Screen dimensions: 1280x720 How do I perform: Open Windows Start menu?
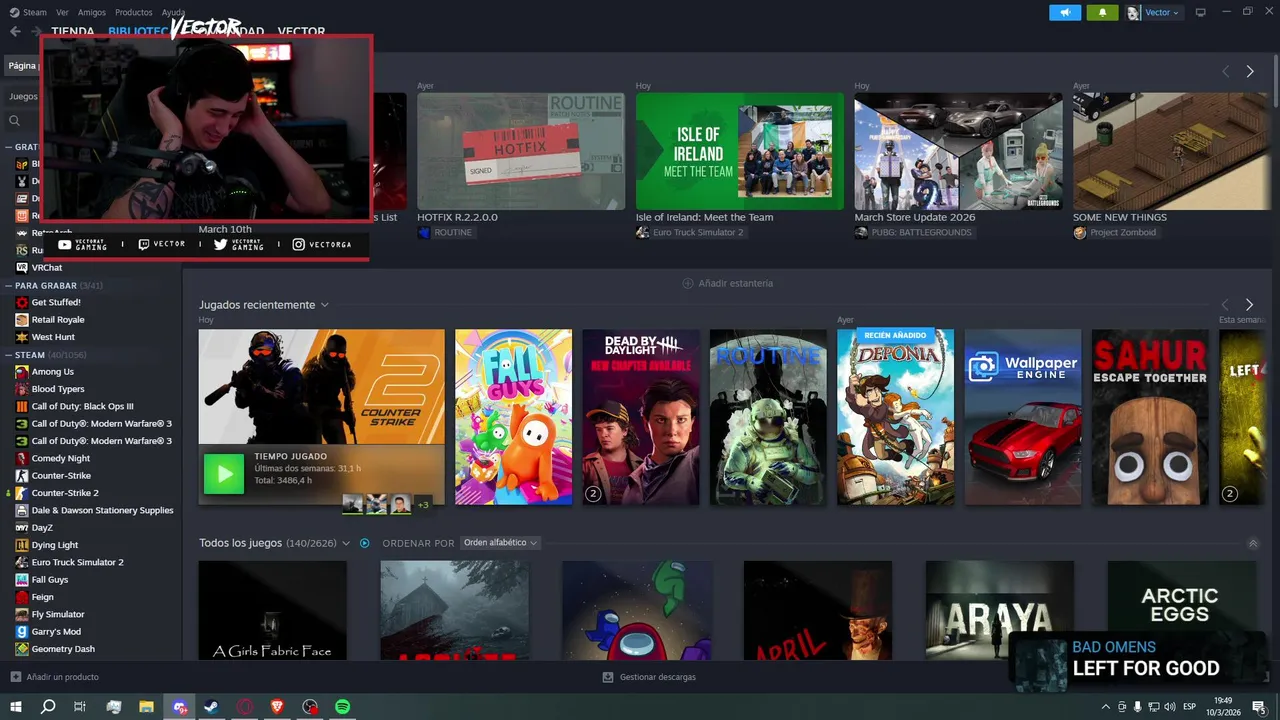pyautogui.click(x=15, y=707)
